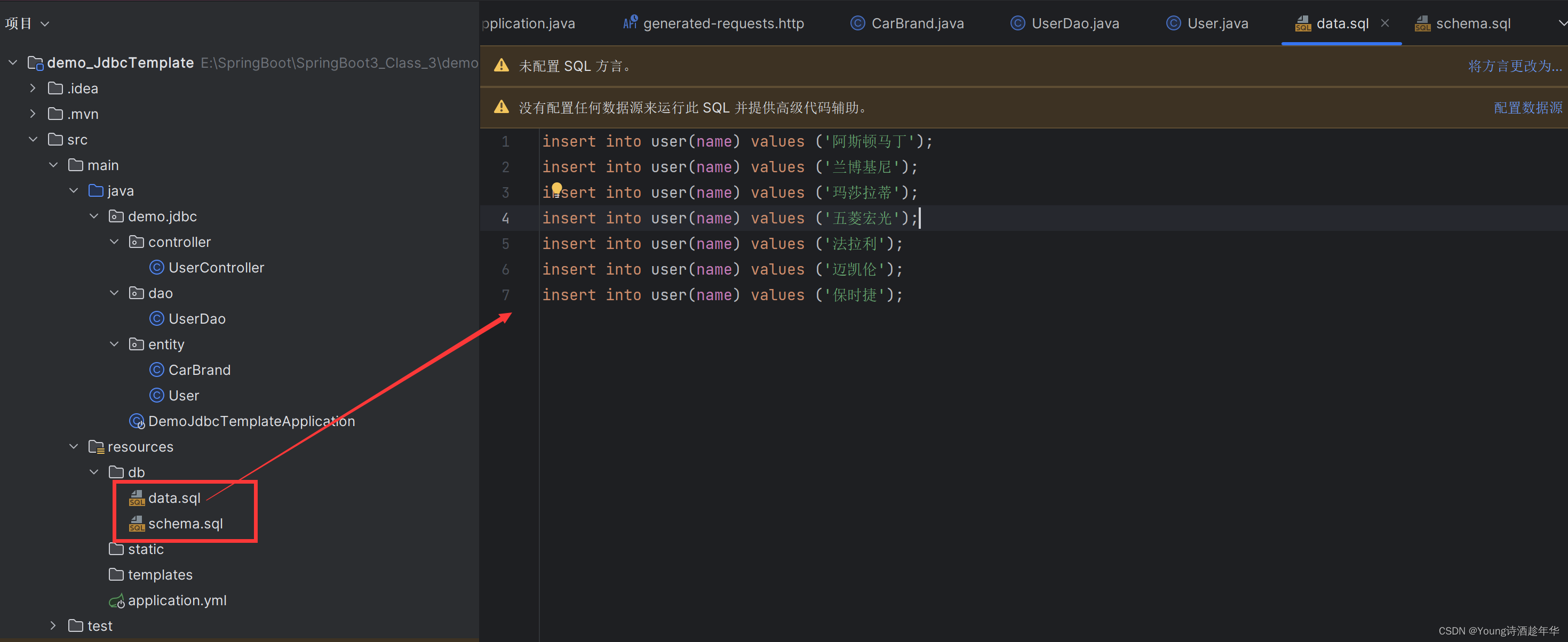Expand the .mvn folder
Screen dimensions: 1568x642
click(x=33, y=114)
